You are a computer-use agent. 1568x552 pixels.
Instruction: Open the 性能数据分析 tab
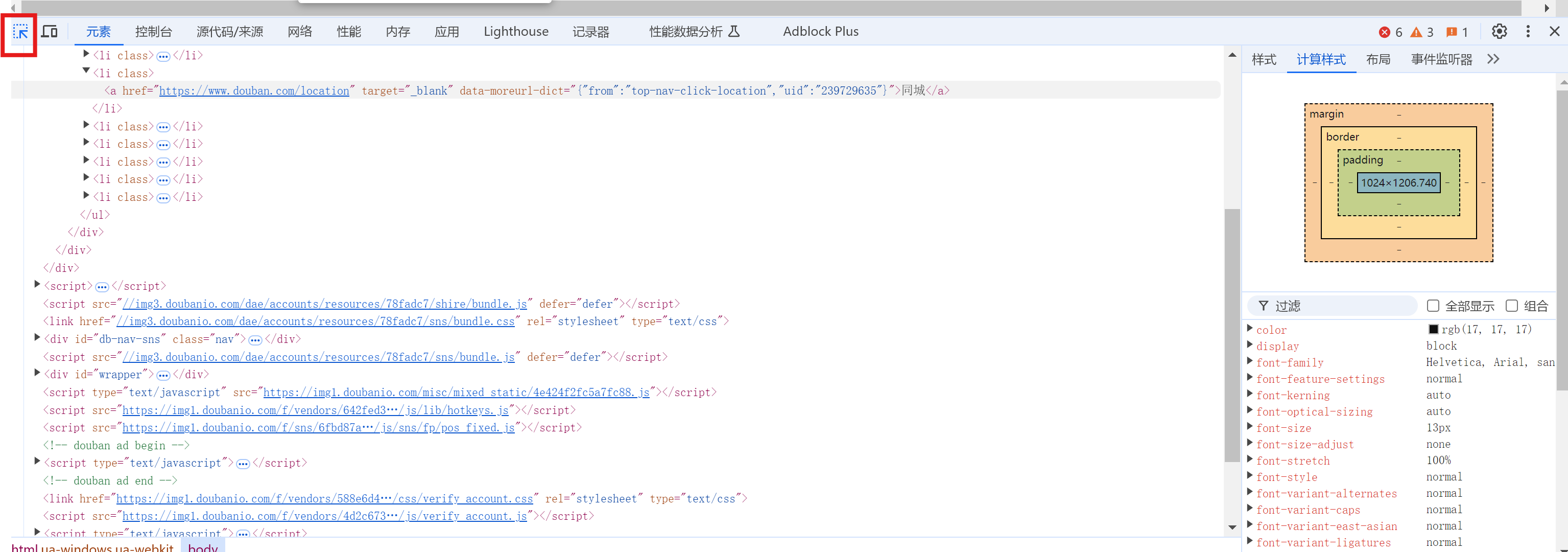[x=694, y=32]
